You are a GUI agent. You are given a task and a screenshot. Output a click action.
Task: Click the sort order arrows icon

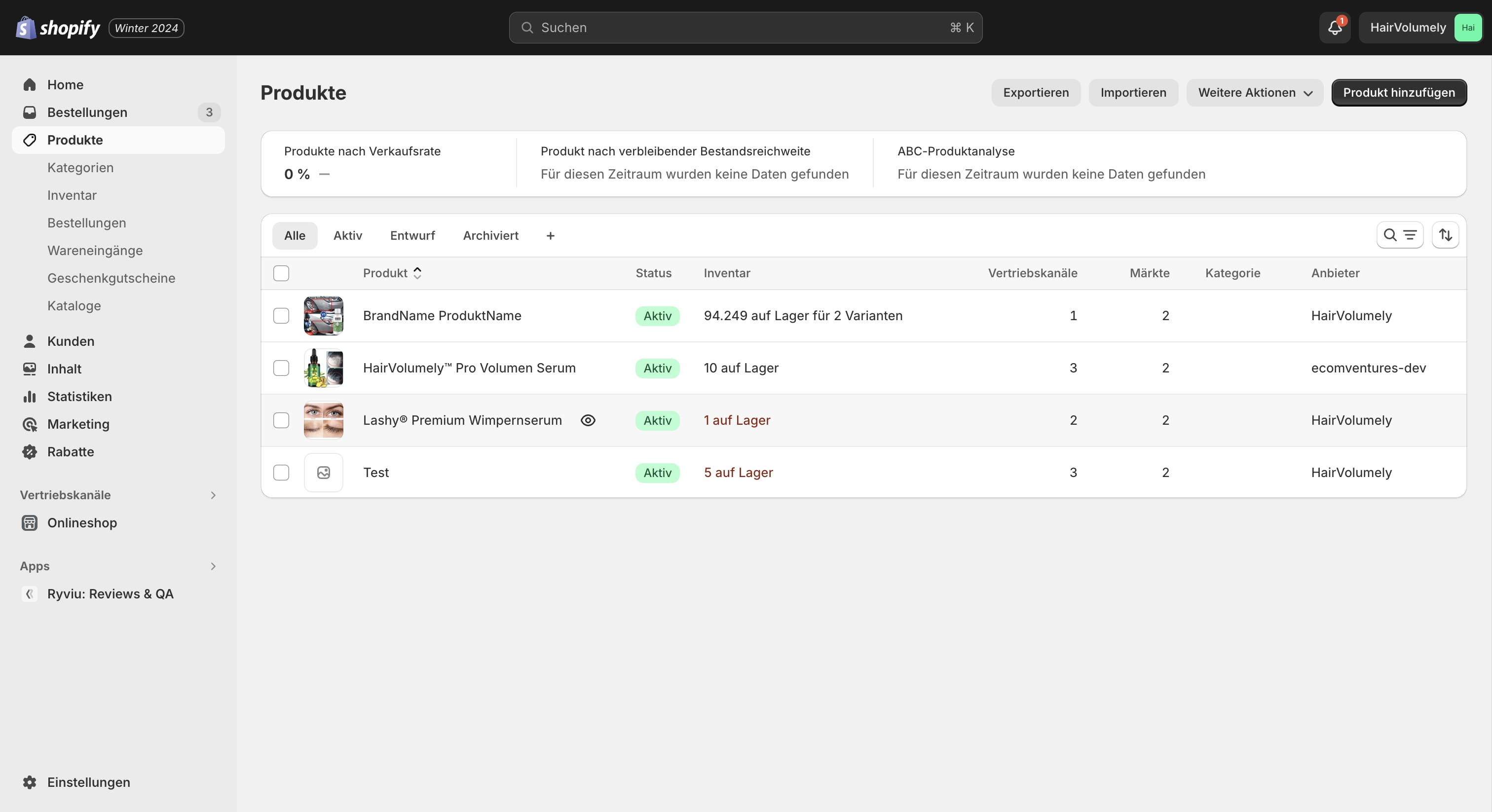pyautogui.click(x=1445, y=235)
